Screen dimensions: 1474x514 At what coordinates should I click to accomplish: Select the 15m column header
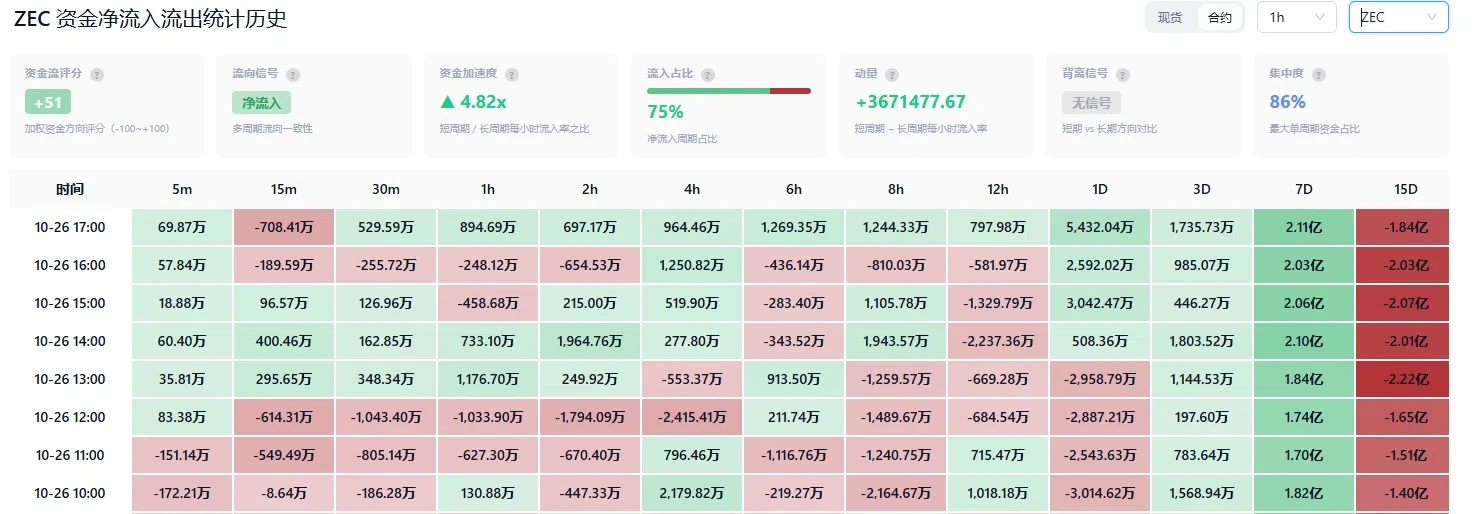pyautogui.click(x=284, y=189)
